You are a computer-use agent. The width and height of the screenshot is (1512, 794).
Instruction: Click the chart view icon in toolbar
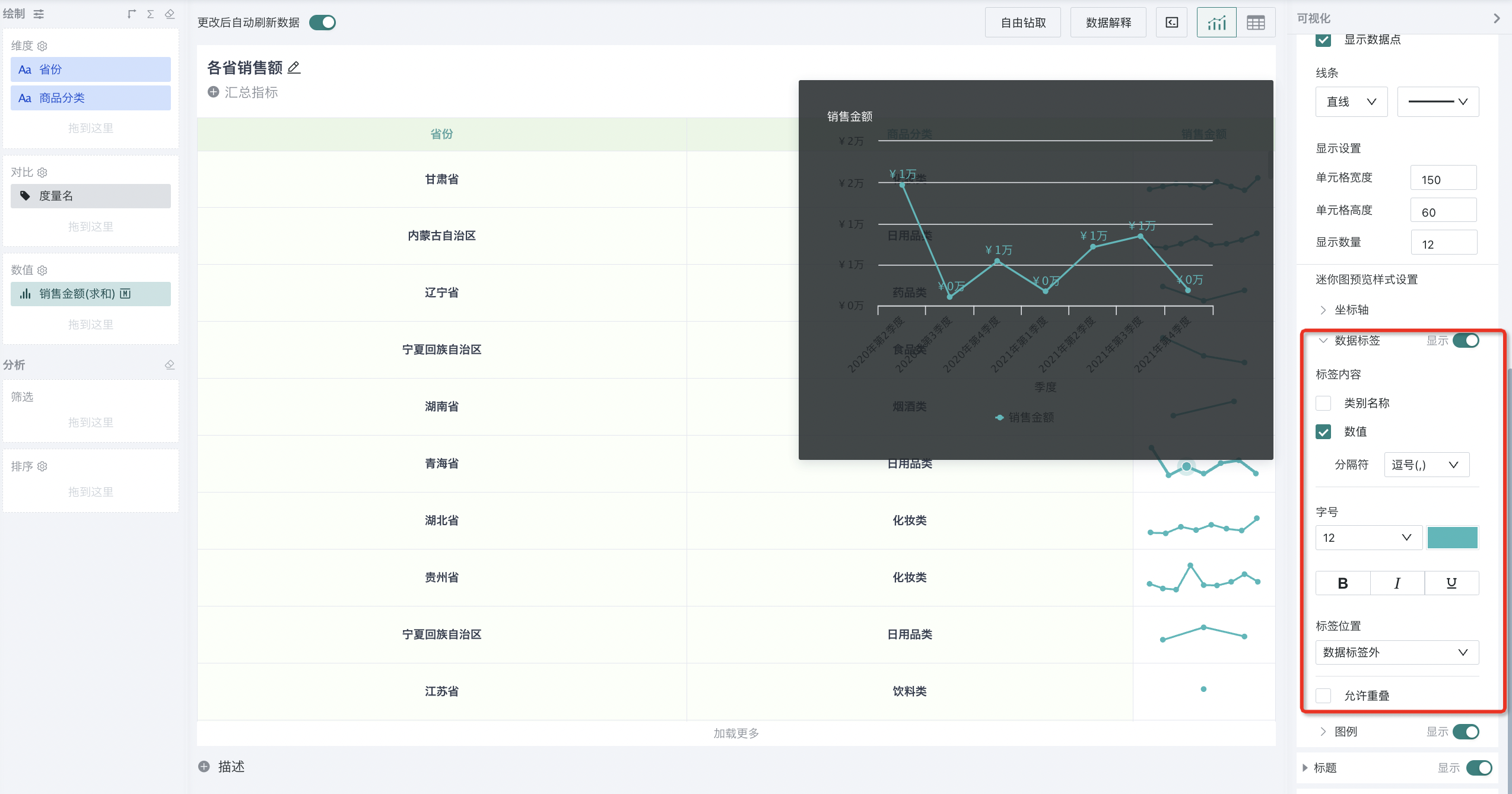[1216, 23]
